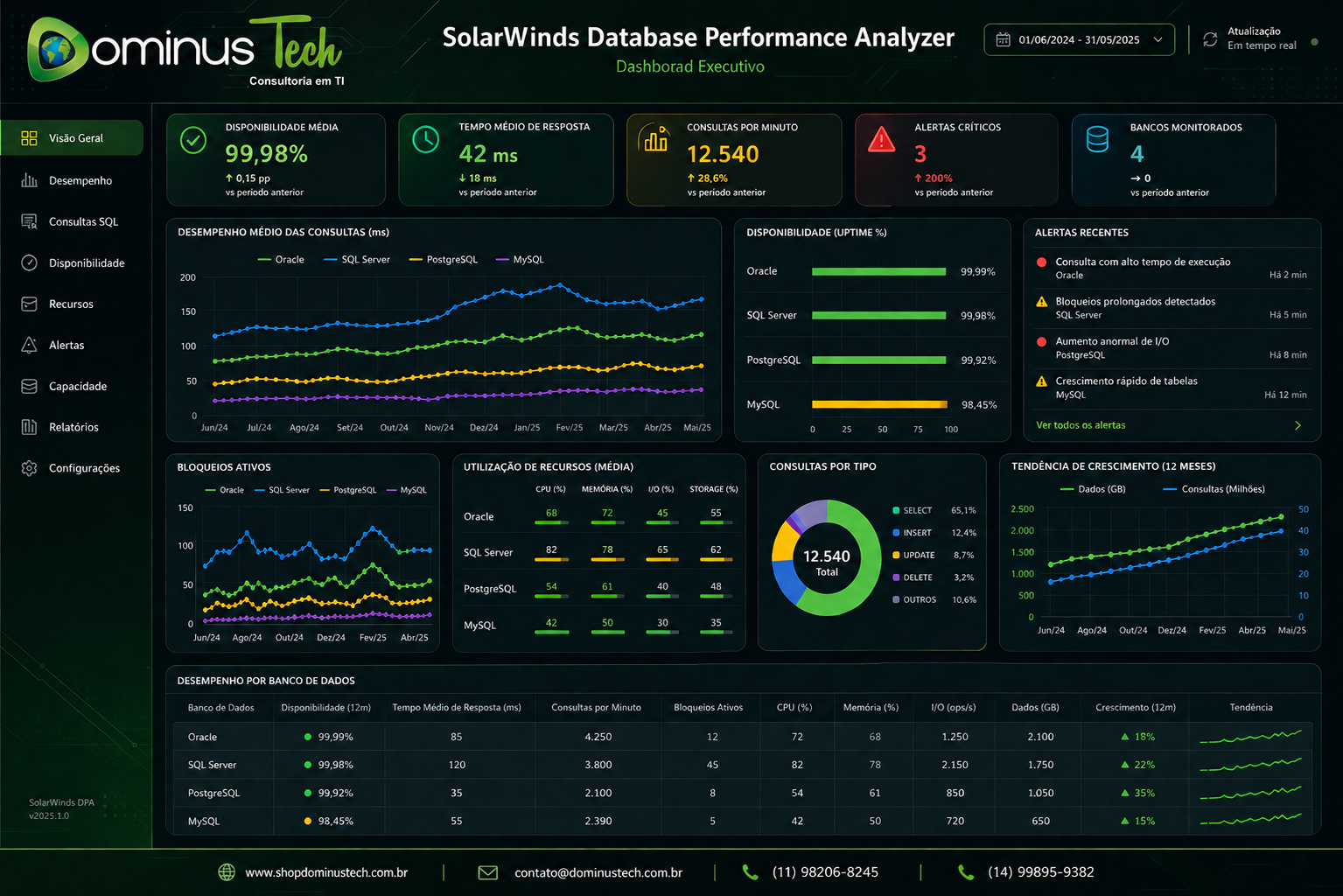Toggle Consultas (Milhões) series in Tendência legend
Image resolution: width=1343 pixels, height=896 pixels.
(1214, 489)
